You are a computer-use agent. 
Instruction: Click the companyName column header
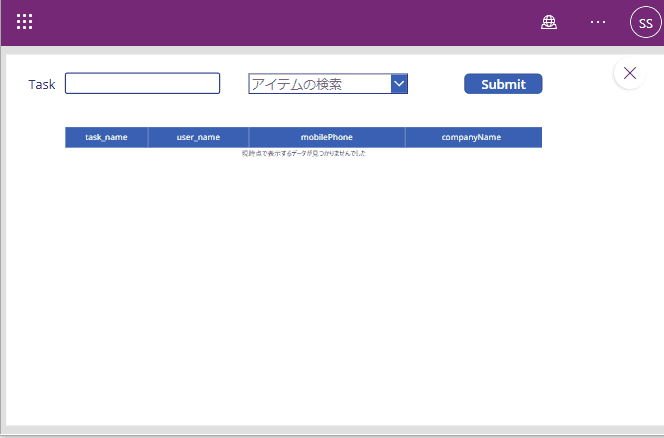472,137
